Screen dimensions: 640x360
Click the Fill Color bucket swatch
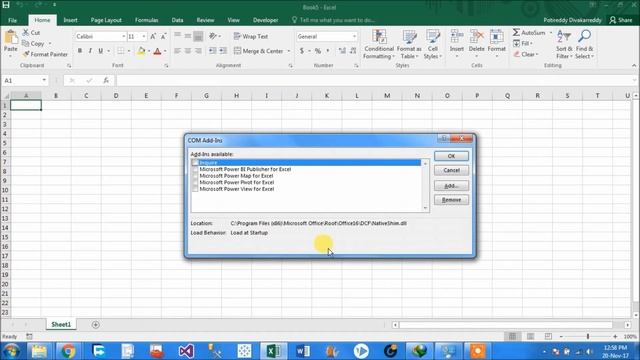141,51
